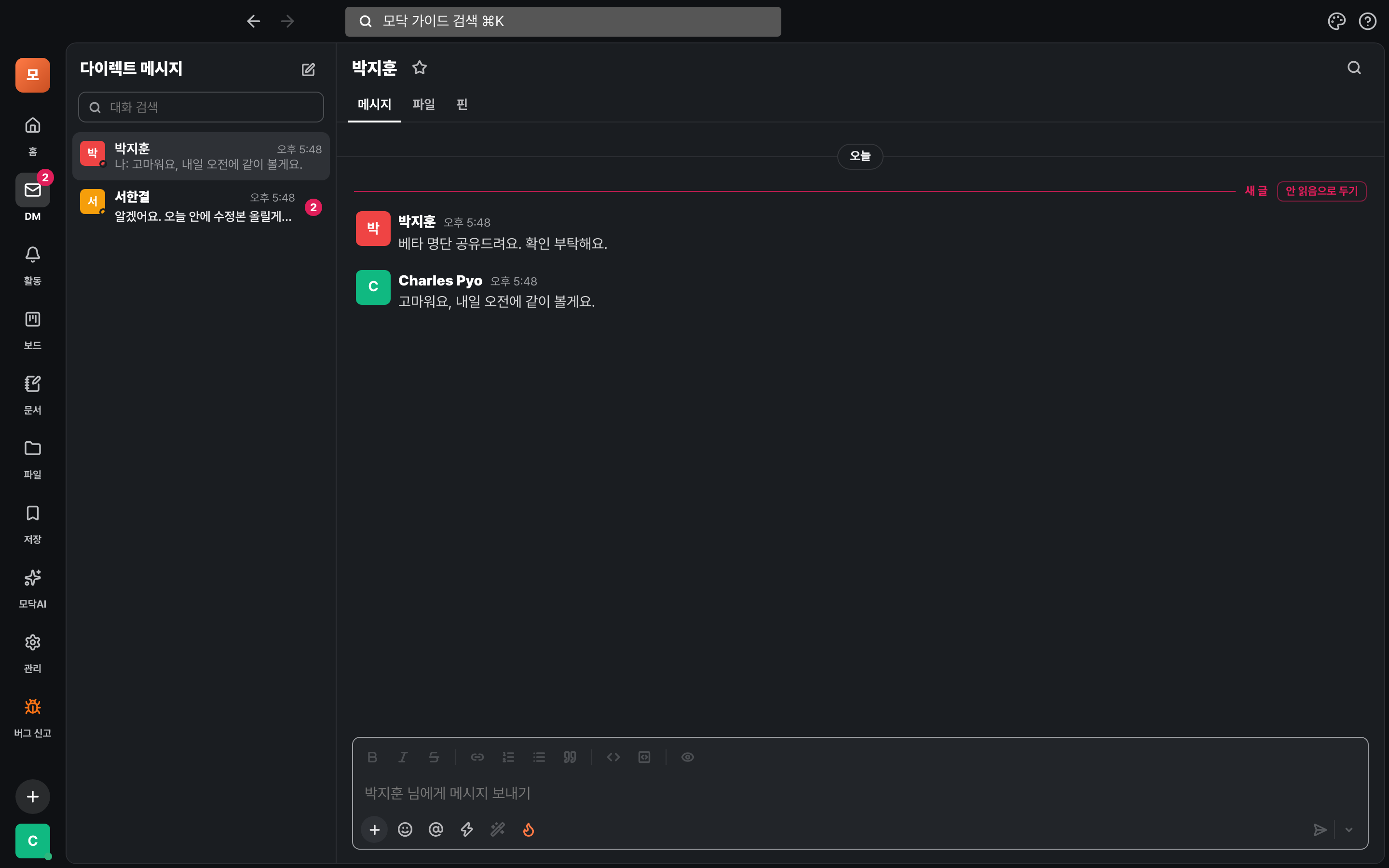Click the lightning shortcut icon in composer
Viewport: 1389px width, 868px height.
tap(467, 829)
